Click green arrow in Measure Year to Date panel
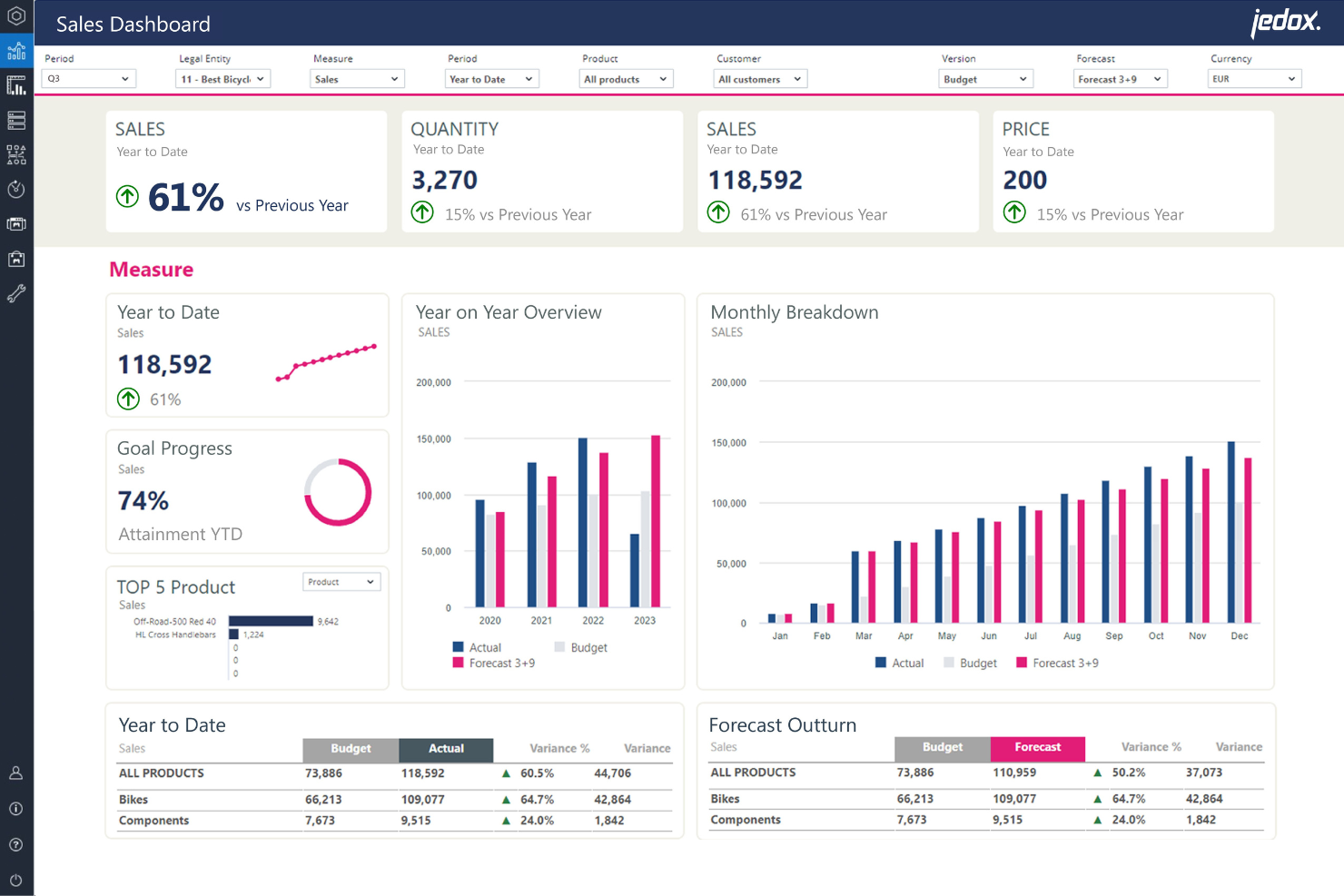 [x=128, y=399]
